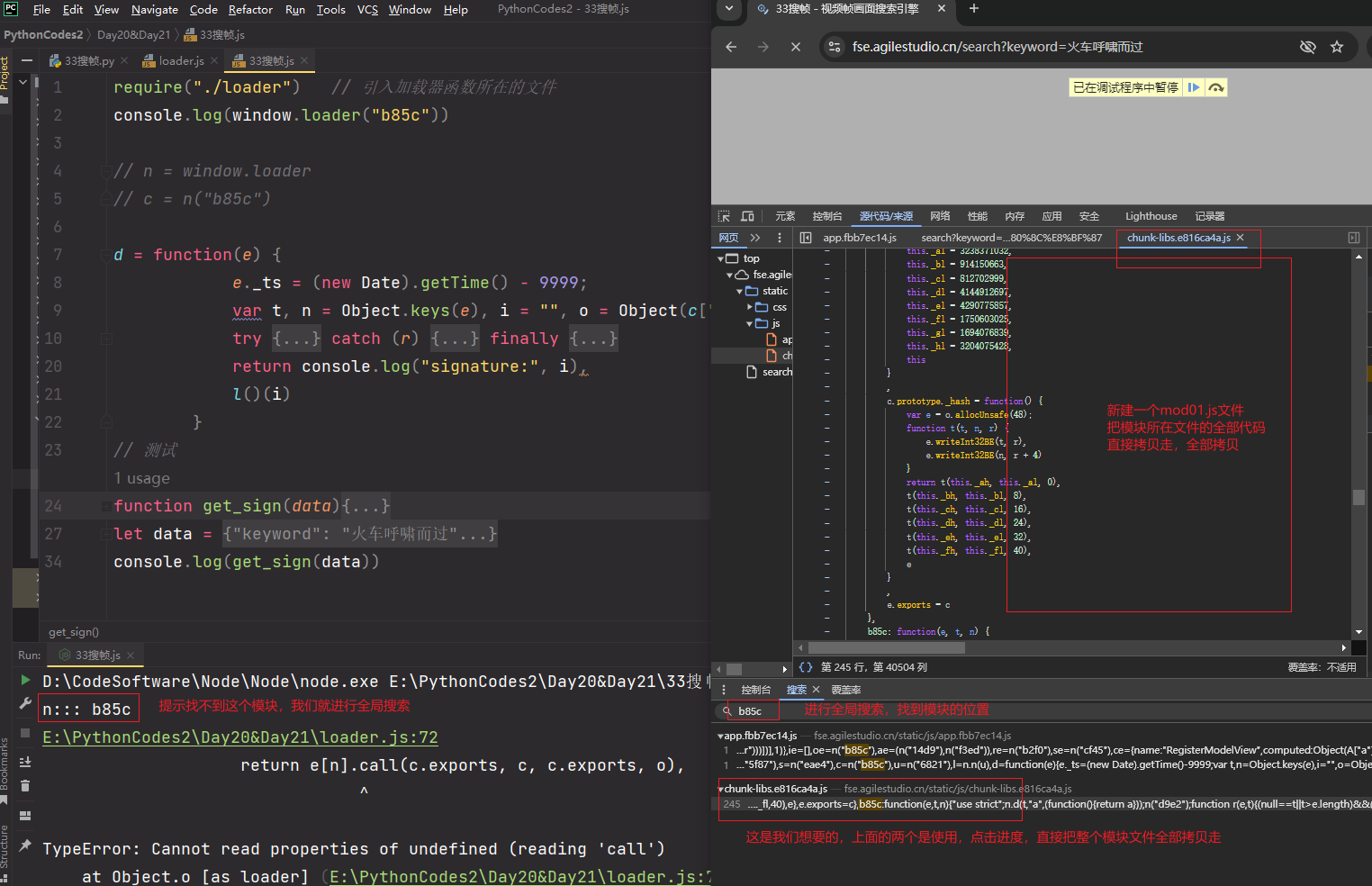Open 覆盖率 drawer tab

[x=845, y=690]
